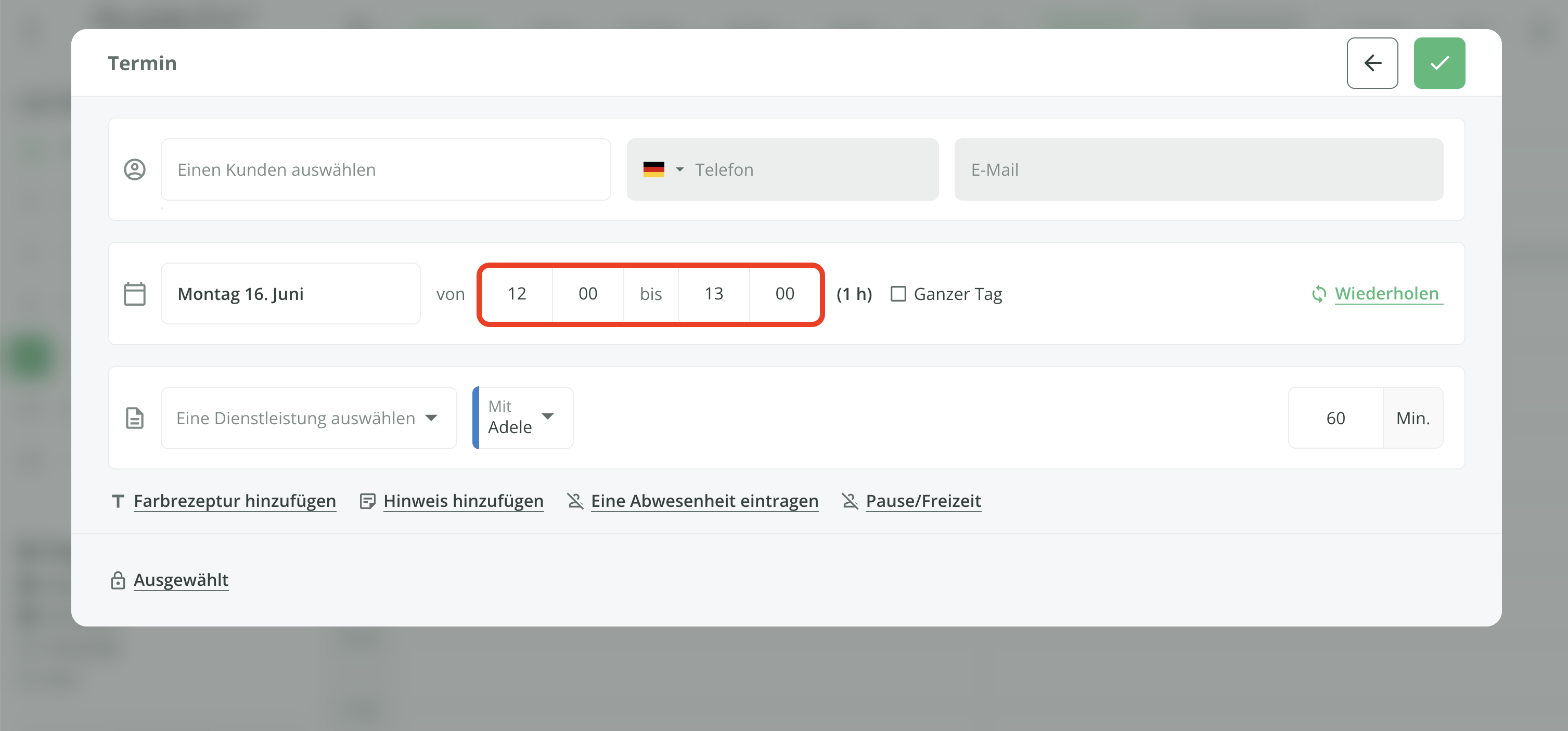This screenshot has width=1568, height=731.
Task: Click Hinweis hinzufügen link
Action: [462, 501]
